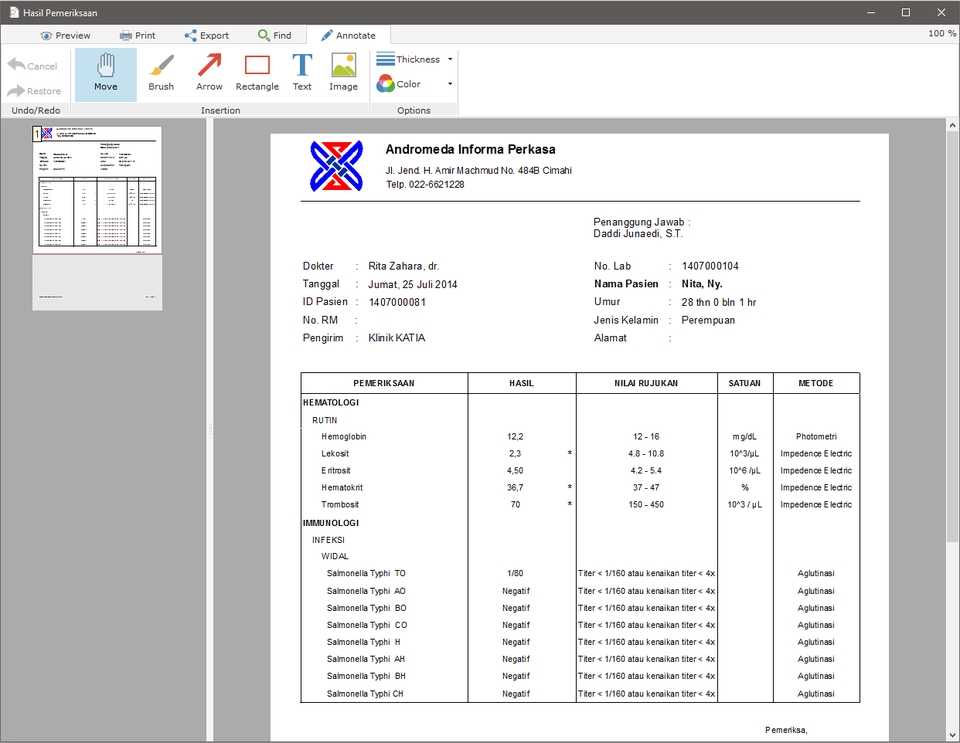Image resolution: width=960 pixels, height=743 pixels.
Task: Click age '28 thn 0 bln 1 hr'
Action: 719,302
